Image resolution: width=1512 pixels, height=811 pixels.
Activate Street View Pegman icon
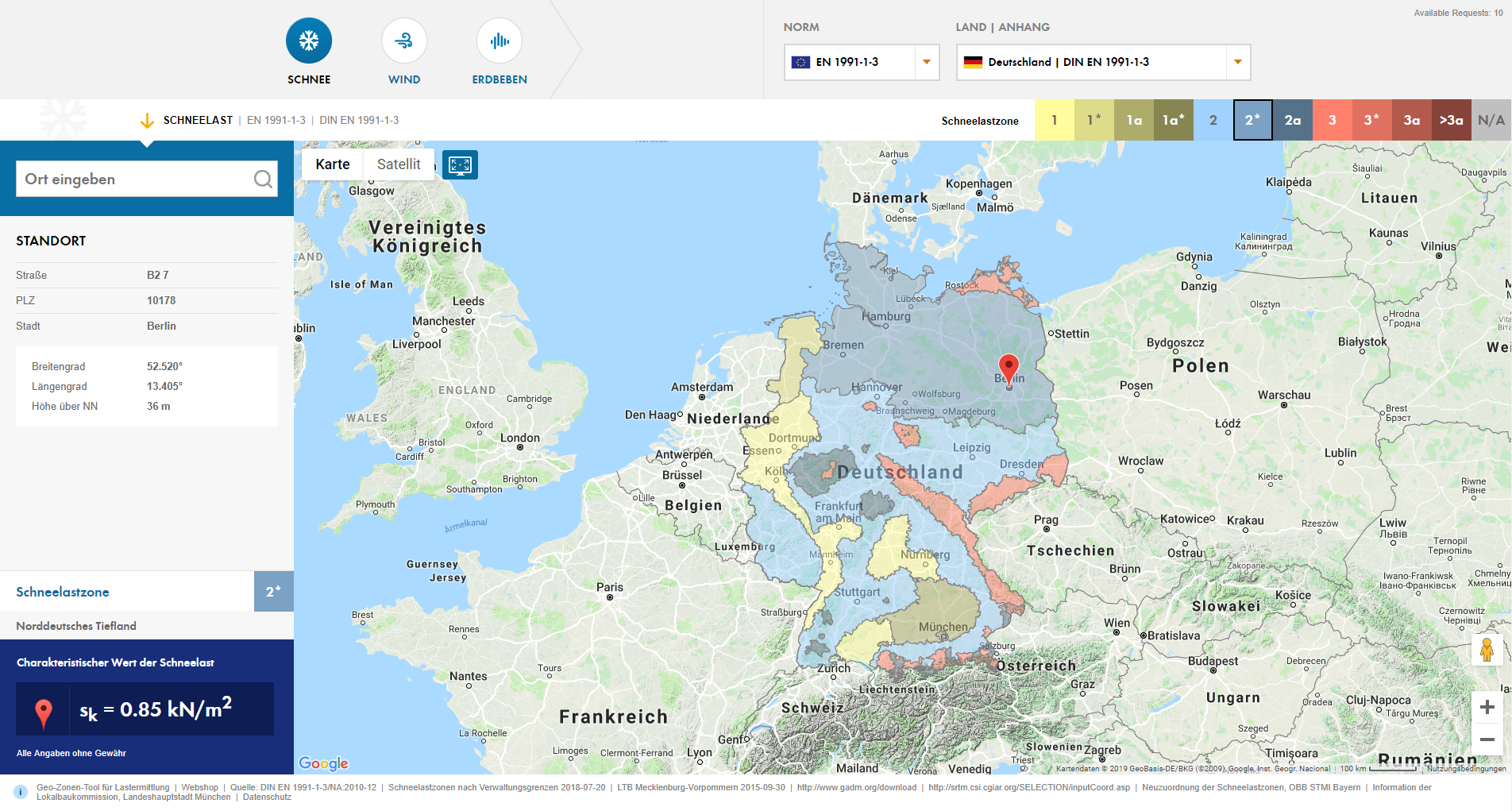[x=1487, y=650]
